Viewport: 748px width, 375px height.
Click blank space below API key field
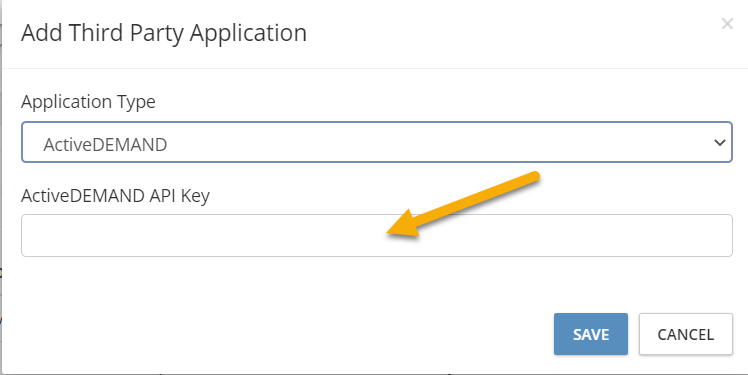(377, 281)
